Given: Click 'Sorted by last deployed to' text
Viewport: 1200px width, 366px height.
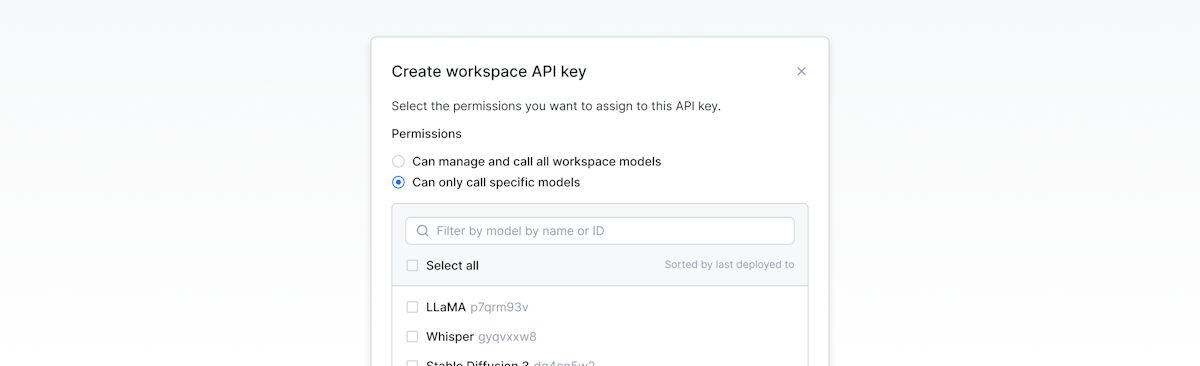Looking at the screenshot, I should tap(729, 265).
